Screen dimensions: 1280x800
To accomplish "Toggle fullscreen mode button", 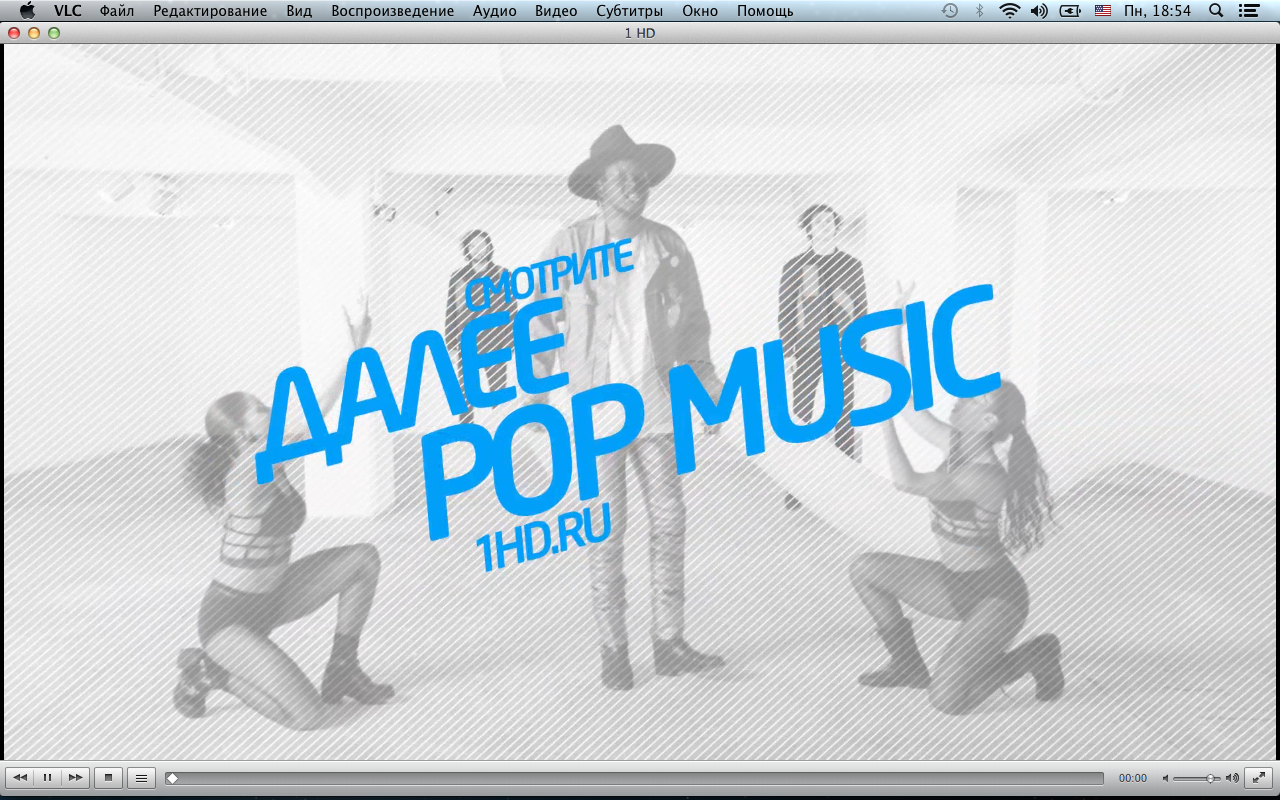I will coord(1259,777).
